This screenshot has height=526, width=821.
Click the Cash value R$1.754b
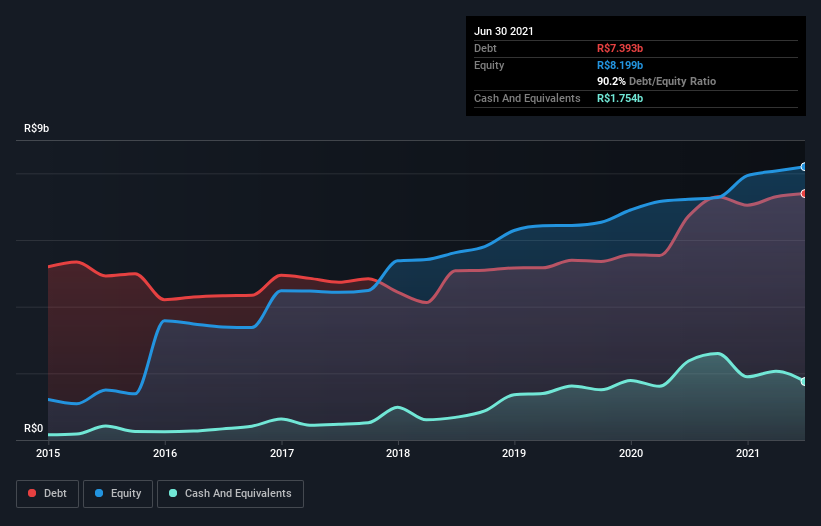pyautogui.click(x=620, y=98)
